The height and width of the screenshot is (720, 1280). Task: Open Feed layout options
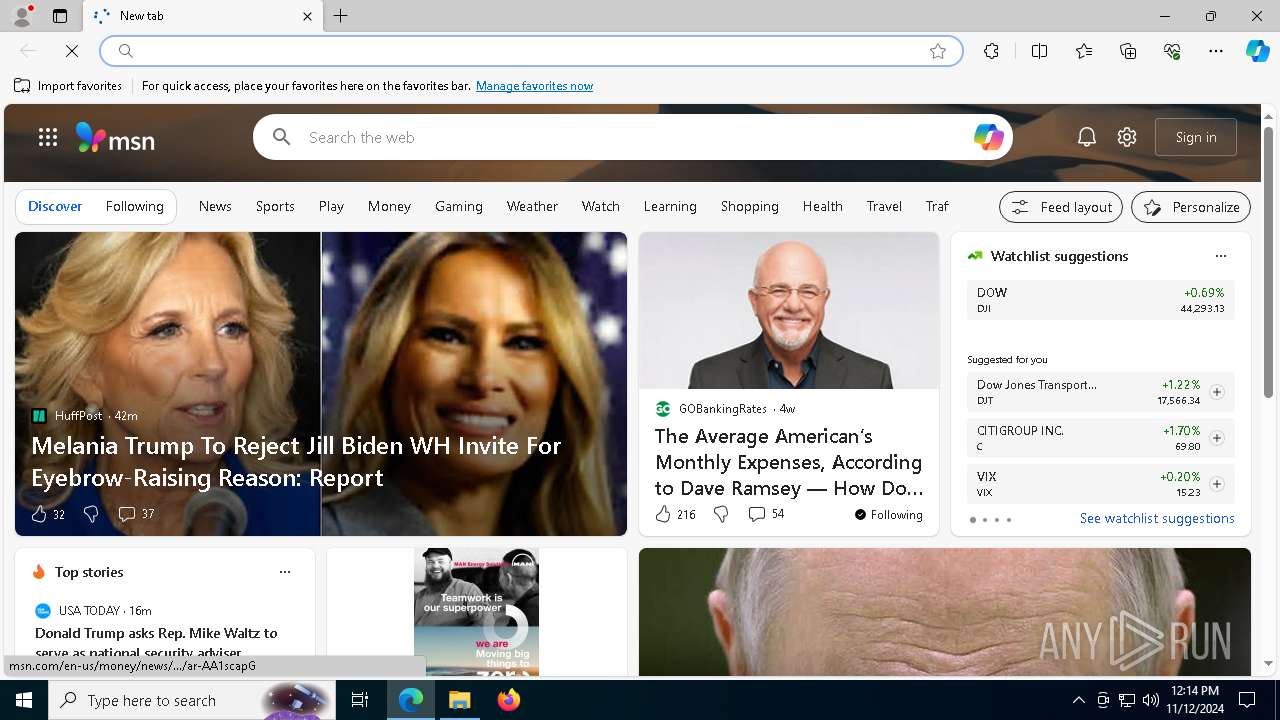click(1061, 207)
